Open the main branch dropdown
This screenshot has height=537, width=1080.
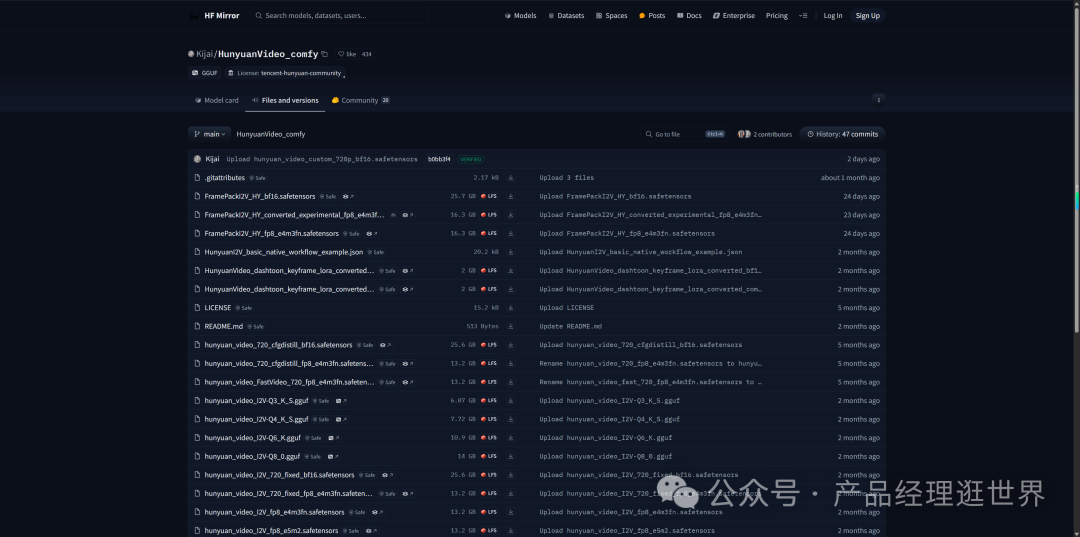pos(209,134)
